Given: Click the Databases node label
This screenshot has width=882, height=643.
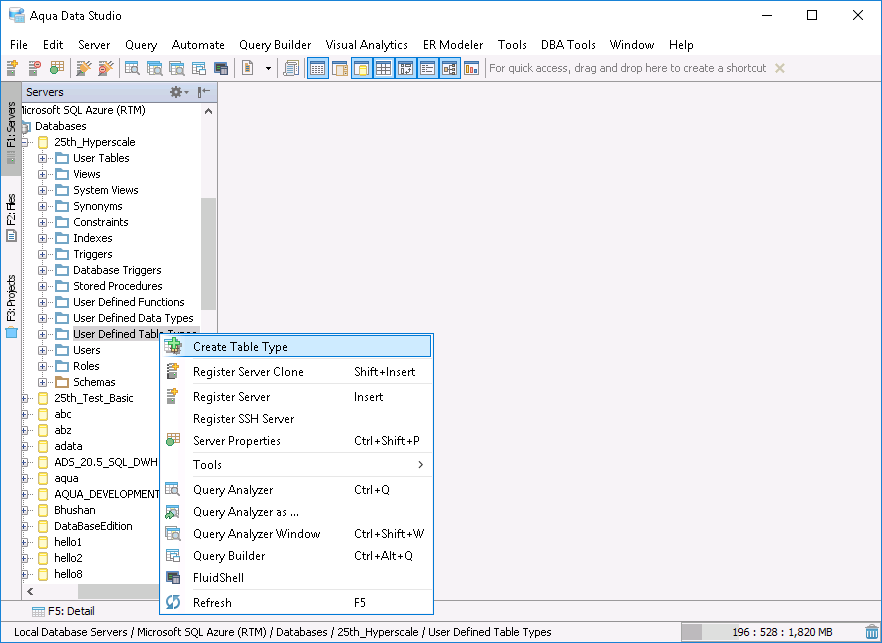Looking at the screenshot, I should [61, 126].
